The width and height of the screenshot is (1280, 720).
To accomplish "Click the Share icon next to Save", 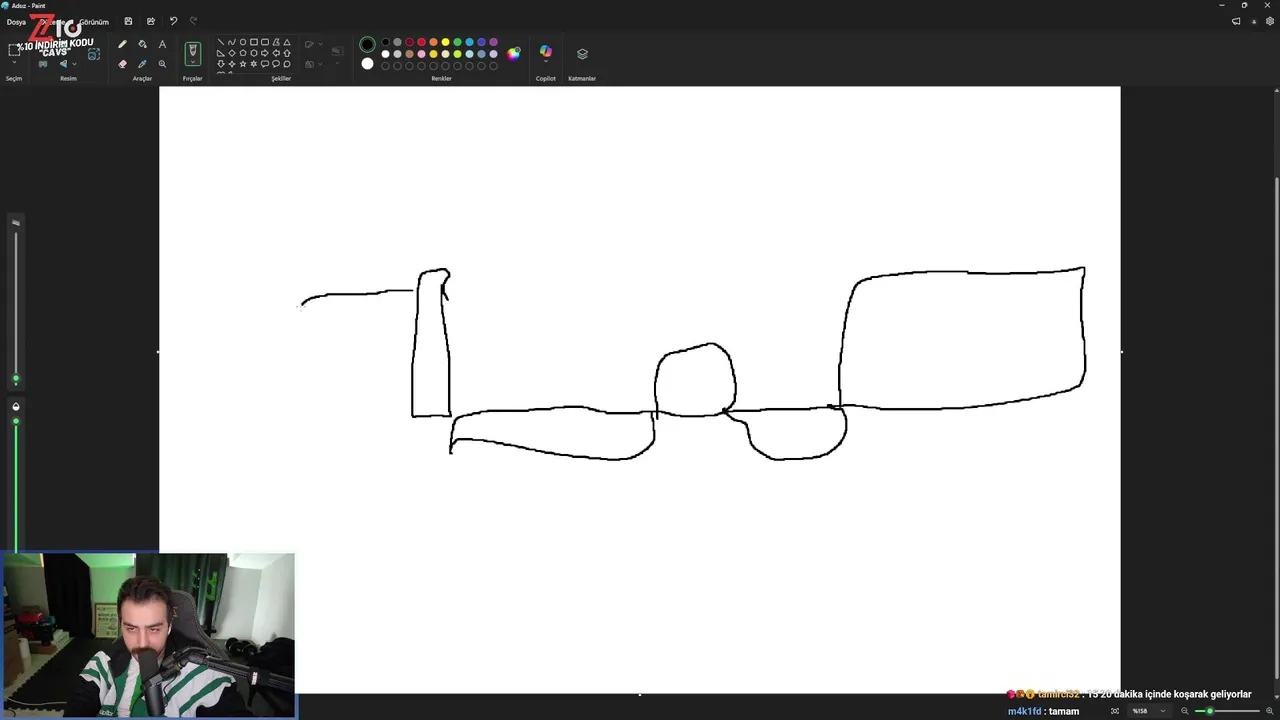I will 151,21.
